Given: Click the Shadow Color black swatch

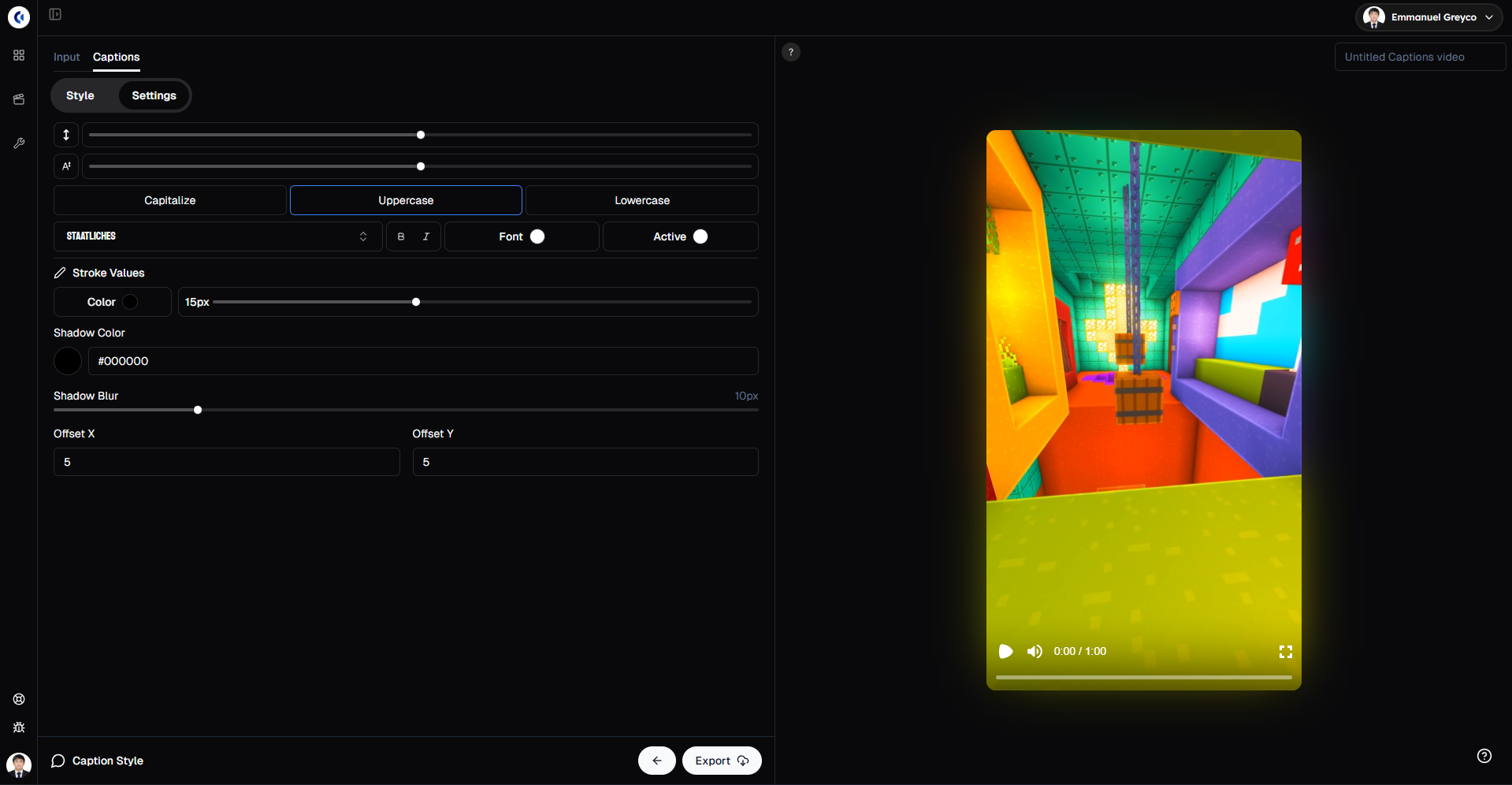Looking at the screenshot, I should [x=68, y=361].
